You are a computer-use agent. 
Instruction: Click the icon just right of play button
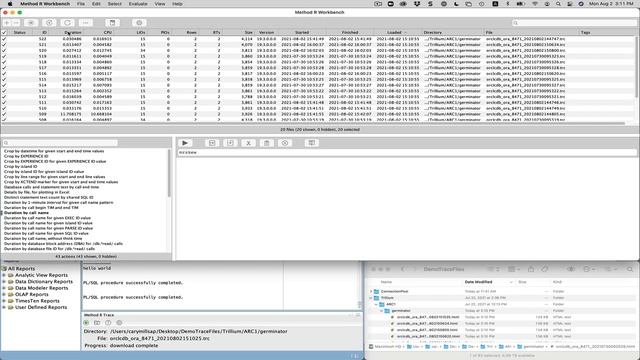[x=212, y=143]
